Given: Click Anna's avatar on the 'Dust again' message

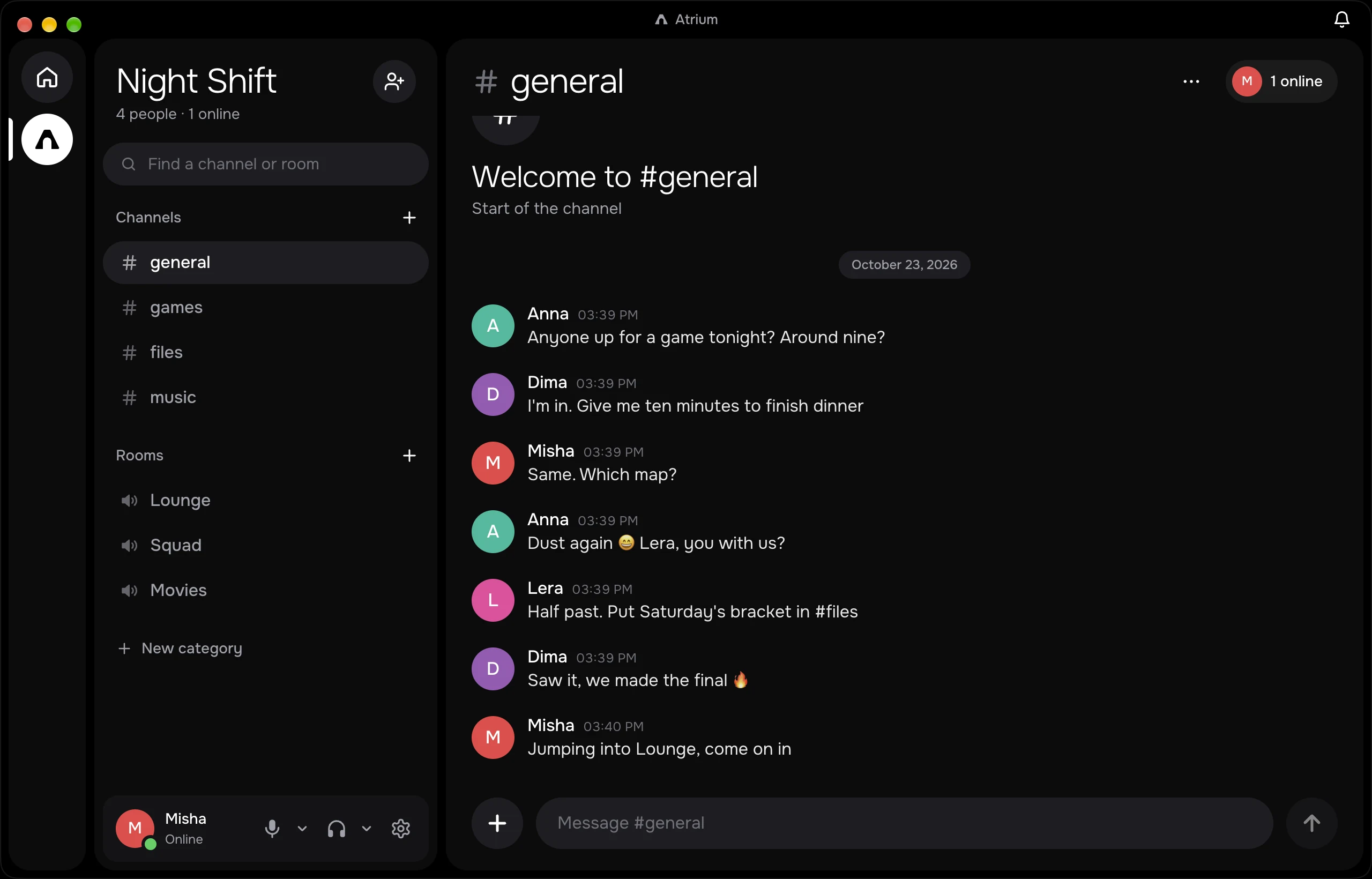Looking at the screenshot, I should click(x=493, y=532).
